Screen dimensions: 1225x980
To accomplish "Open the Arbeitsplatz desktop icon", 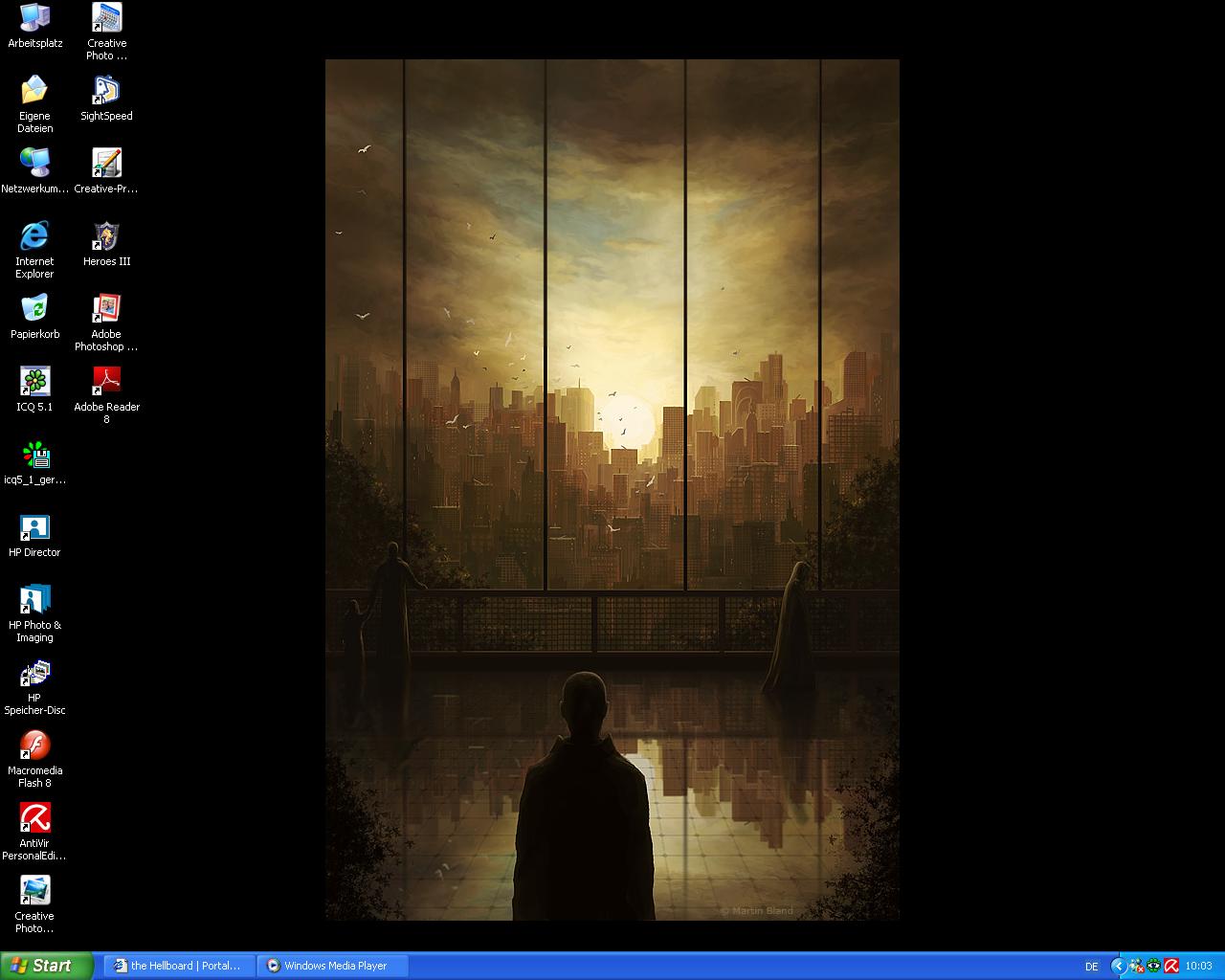I will 34,18.
